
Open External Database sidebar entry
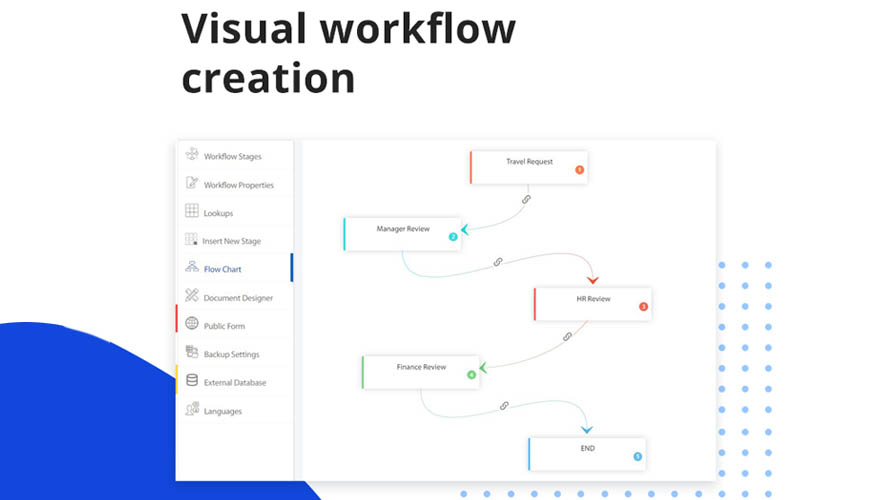coord(234,381)
